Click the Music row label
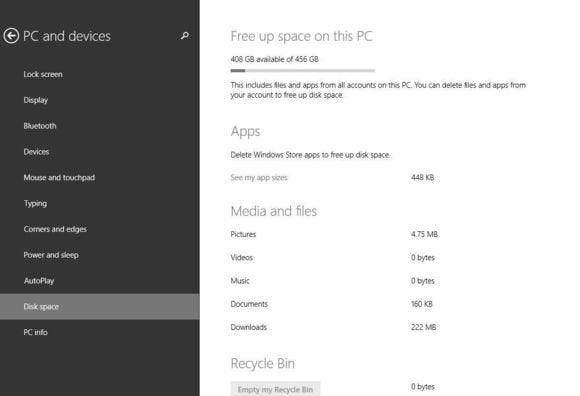 pyautogui.click(x=240, y=281)
